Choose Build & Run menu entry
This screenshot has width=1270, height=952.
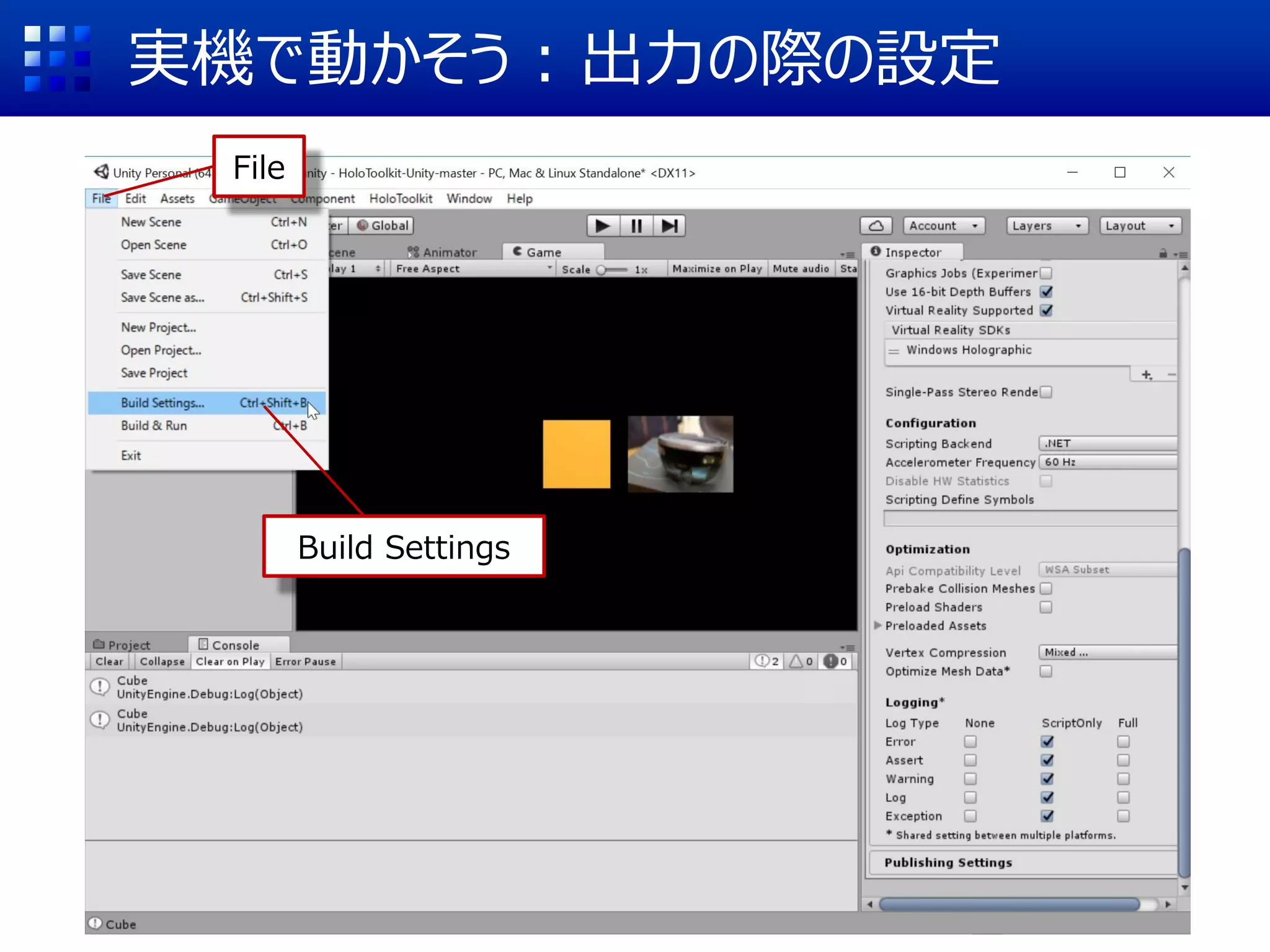coord(206,426)
